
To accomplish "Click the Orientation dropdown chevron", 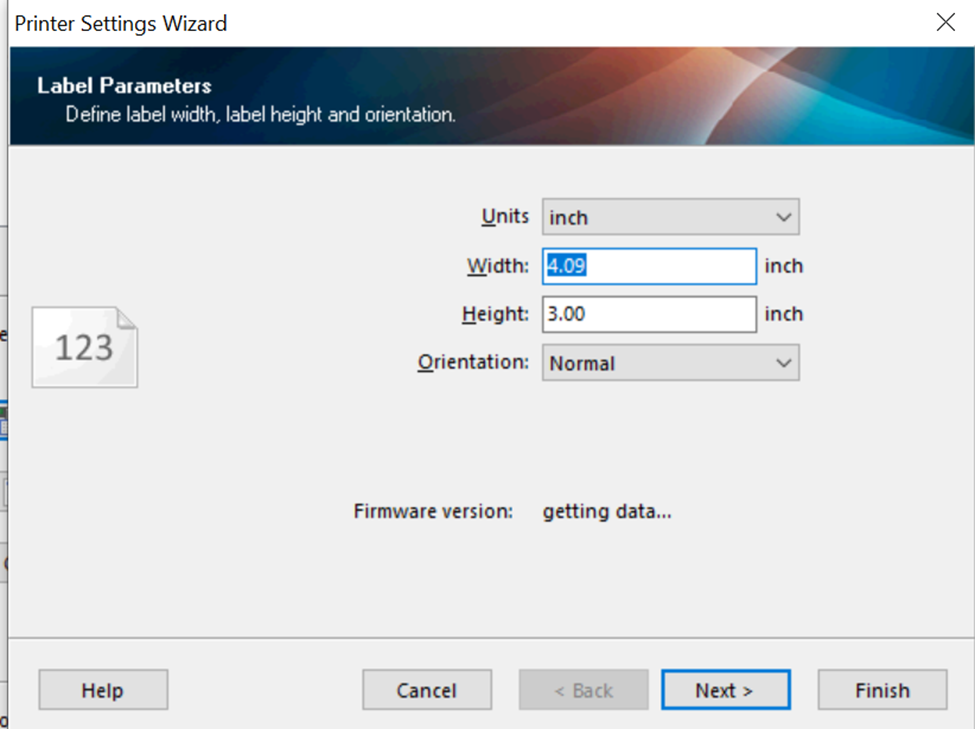I will click(783, 363).
